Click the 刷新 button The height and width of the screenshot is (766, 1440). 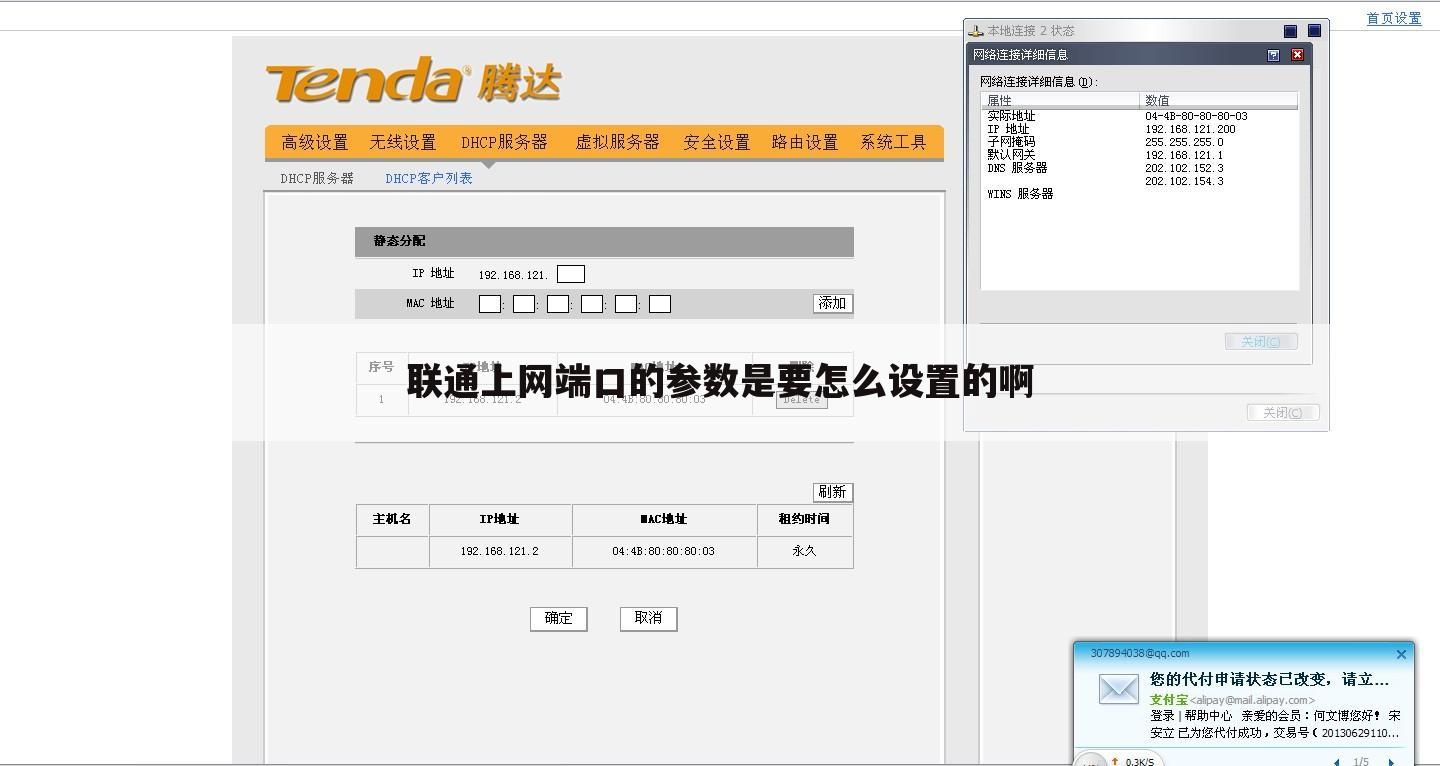(832, 492)
